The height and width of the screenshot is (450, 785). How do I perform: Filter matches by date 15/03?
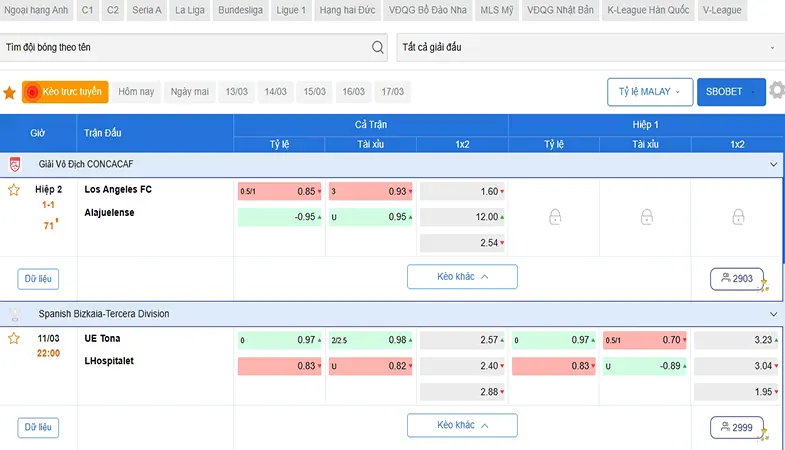point(314,92)
